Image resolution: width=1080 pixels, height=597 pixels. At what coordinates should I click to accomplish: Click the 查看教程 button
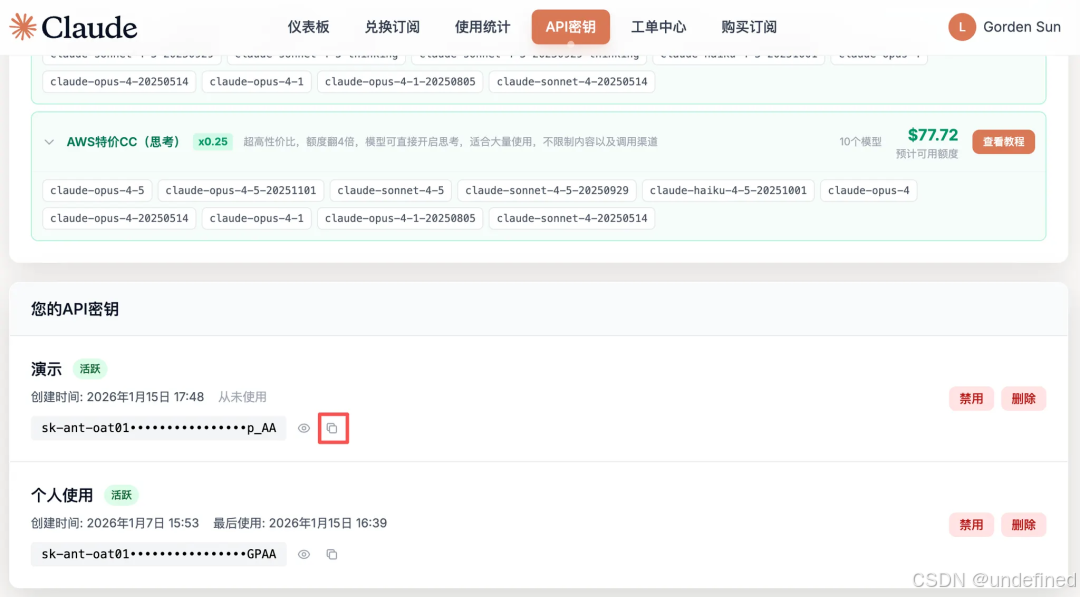click(x=1003, y=142)
